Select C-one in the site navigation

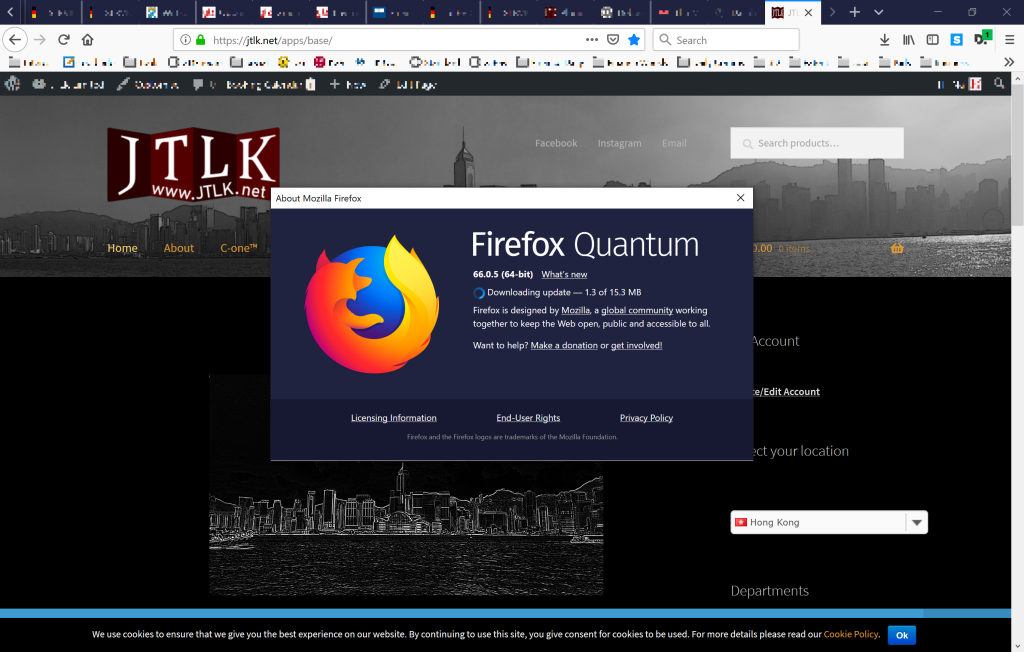coord(238,248)
